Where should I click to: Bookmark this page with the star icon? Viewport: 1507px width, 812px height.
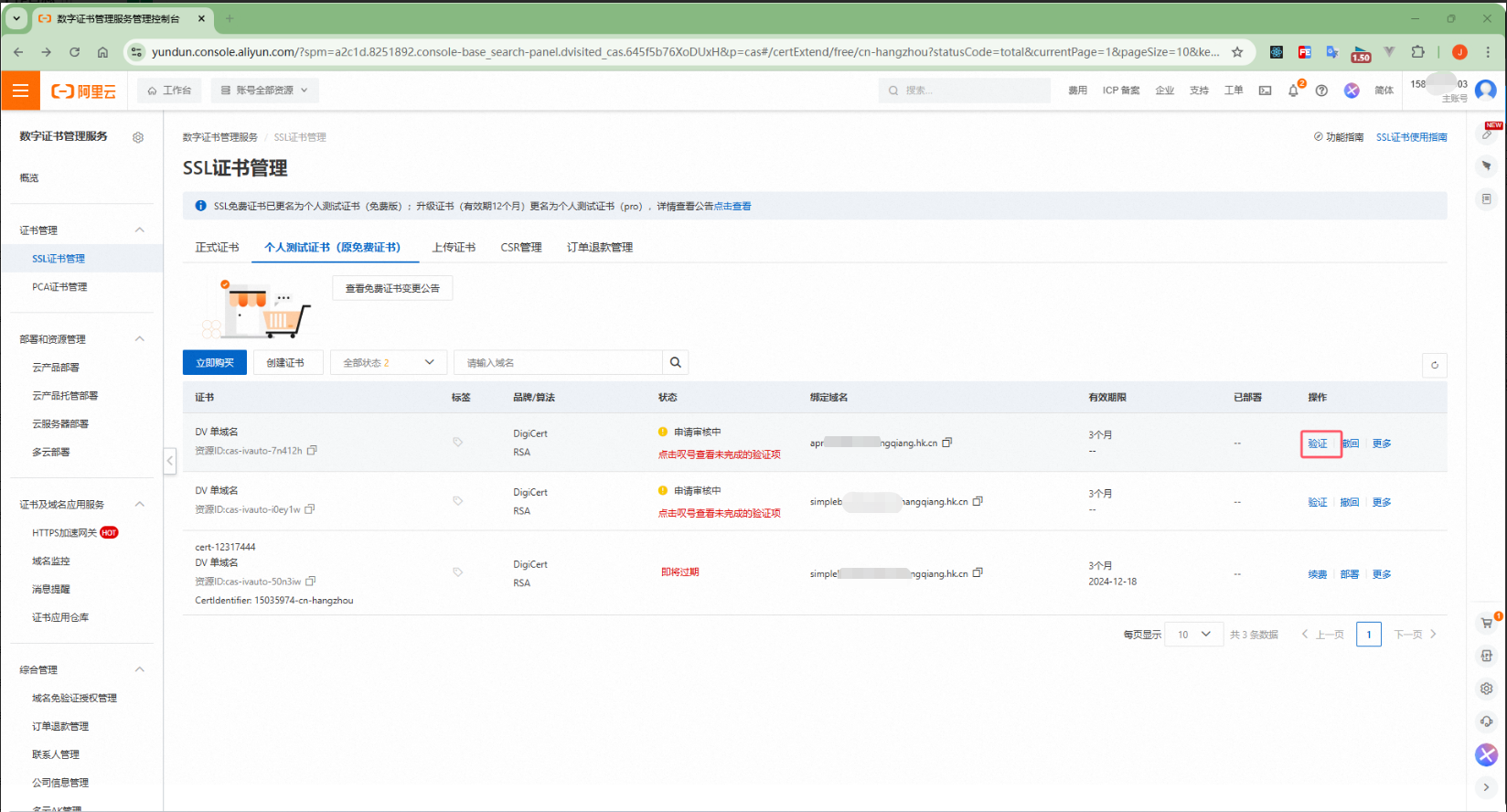(x=1237, y=52)
